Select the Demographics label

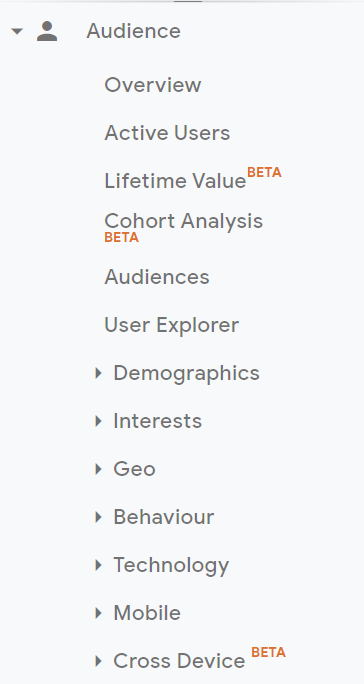(186, 373)
